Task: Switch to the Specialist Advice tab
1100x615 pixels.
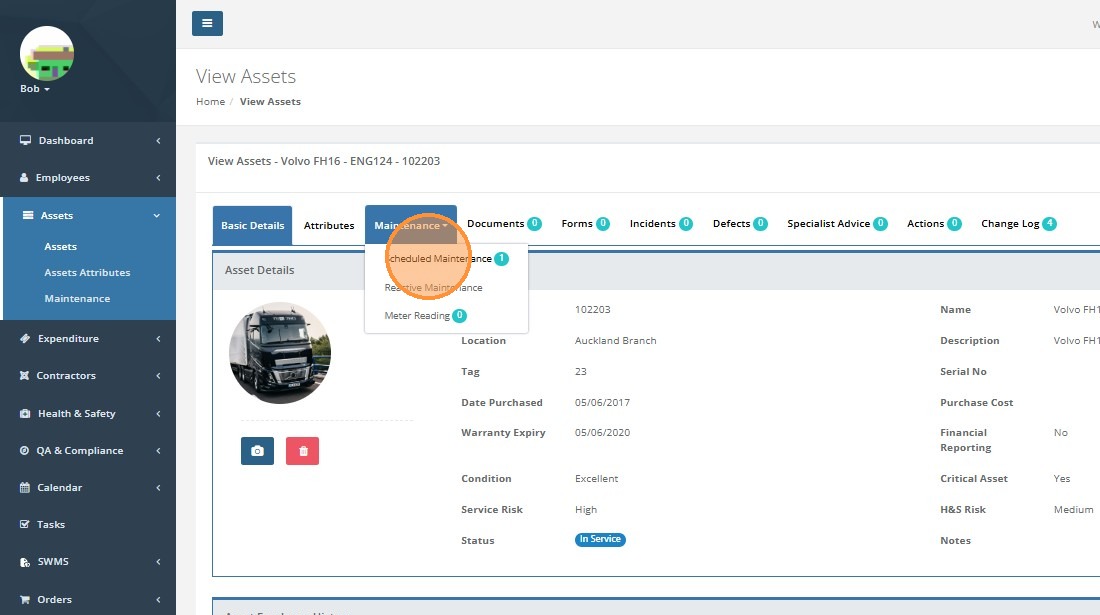Action: click(x=837, y=224)
